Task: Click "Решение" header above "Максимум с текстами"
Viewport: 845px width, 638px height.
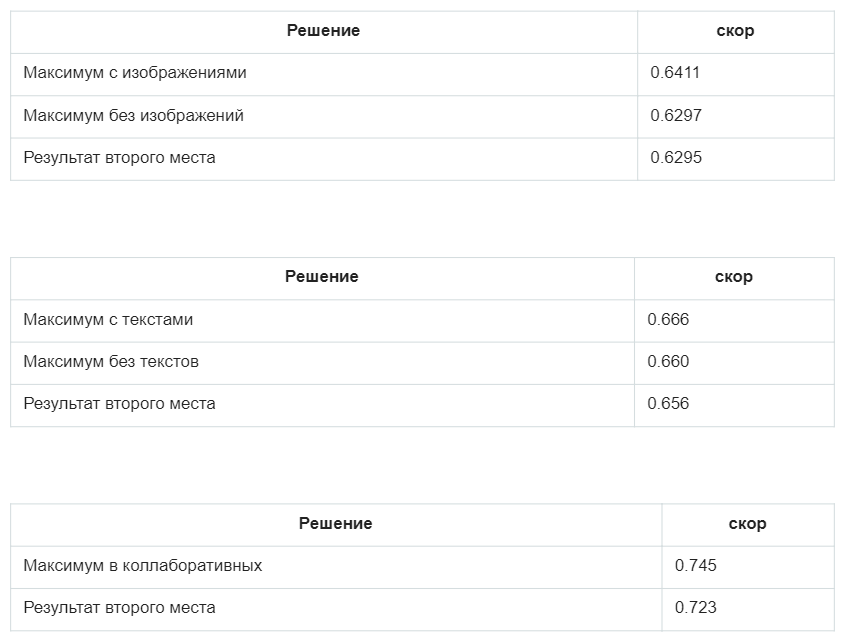Action: (322, 277)
